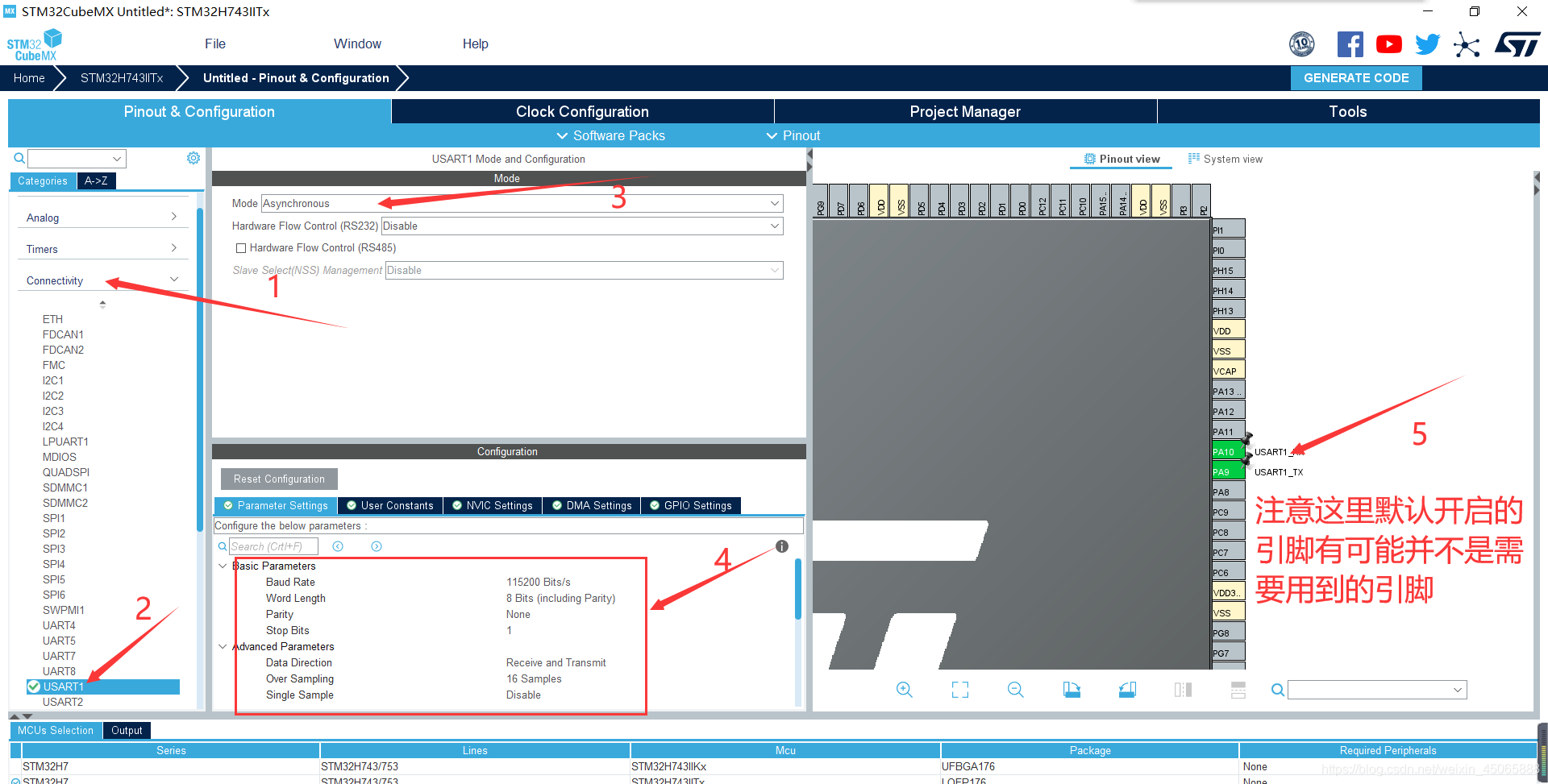Open the pin search combo box
The height and width of the screenshot is (784, 1548).
tap(1377, 690)
